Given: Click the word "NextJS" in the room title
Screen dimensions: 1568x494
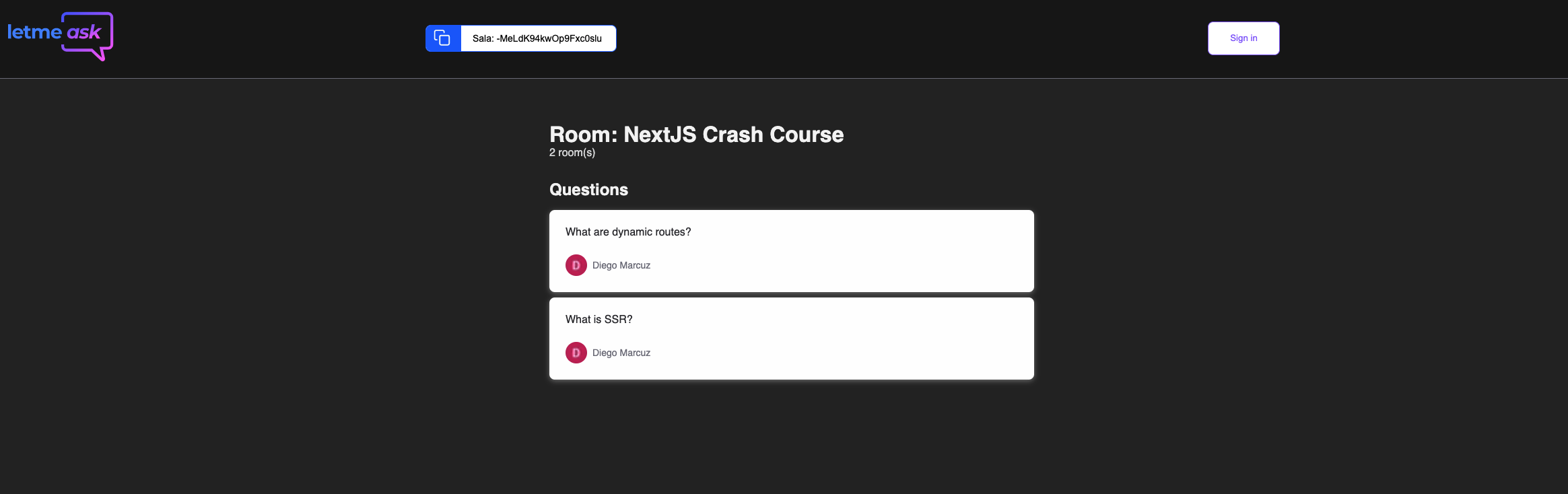Looking at the screenshot, I should [660, 135].
